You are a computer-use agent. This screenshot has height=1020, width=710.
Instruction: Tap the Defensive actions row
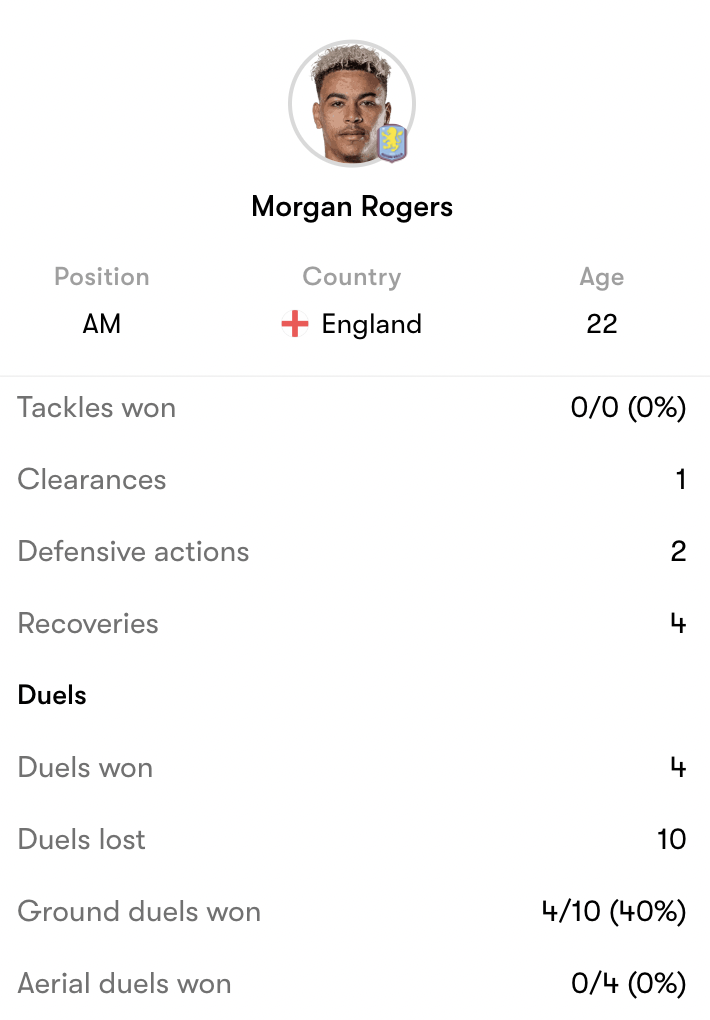click(355, 552)
